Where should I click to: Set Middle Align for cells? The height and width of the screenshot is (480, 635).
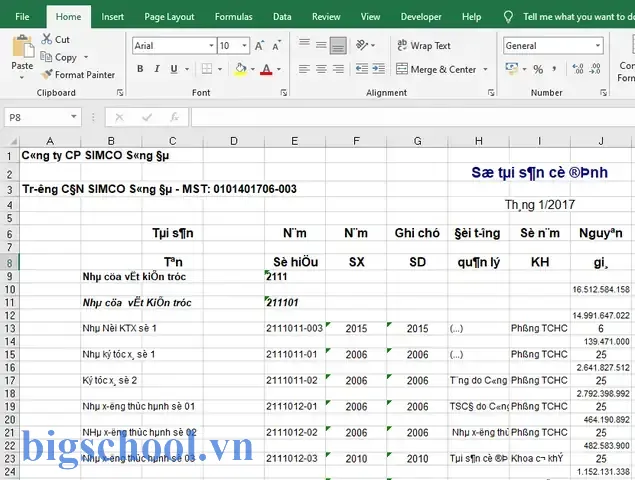pyautogui.click(x=322, y=45)
